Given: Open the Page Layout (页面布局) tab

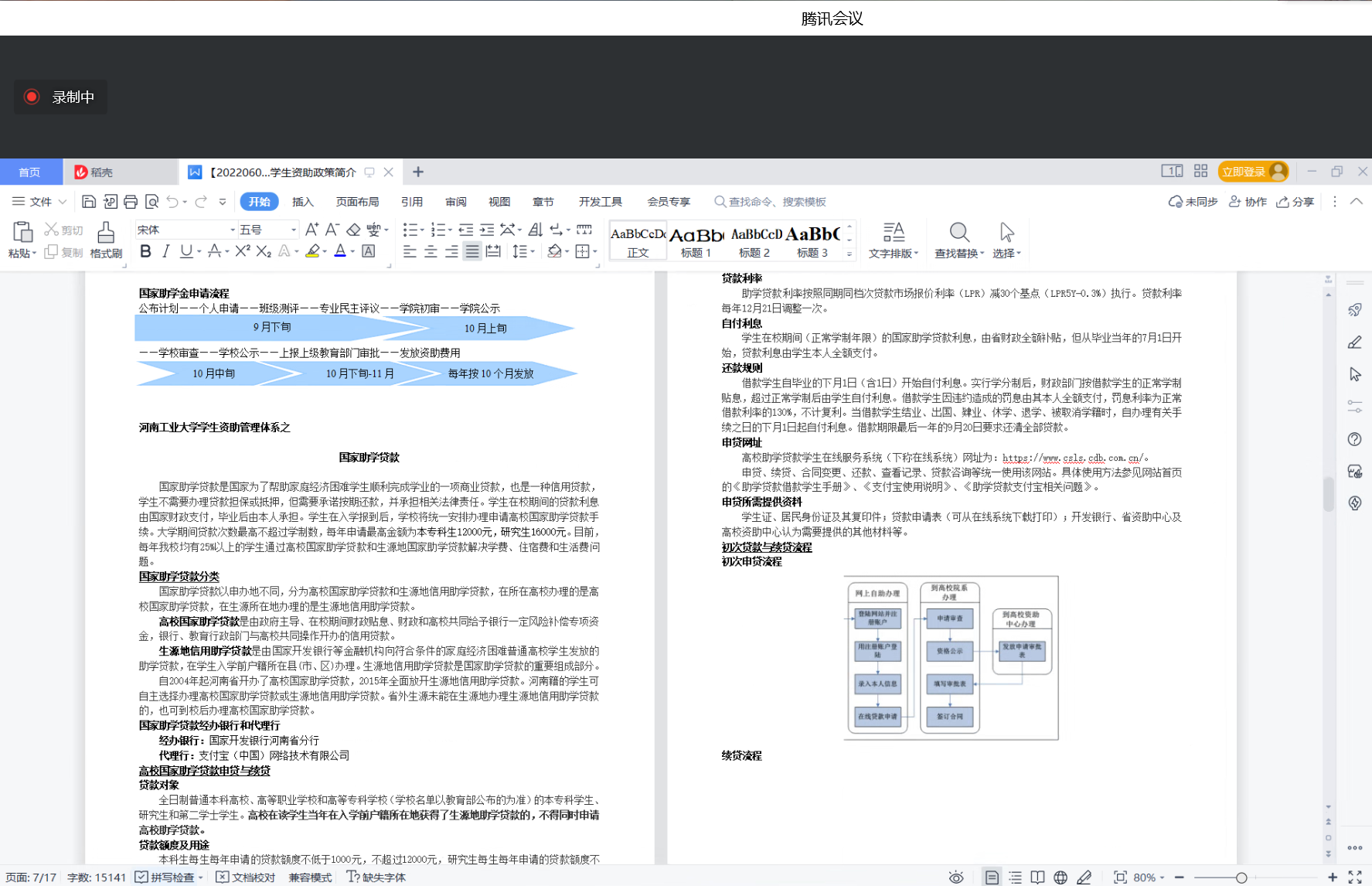Looking at the screenshot, I should coord(357,202).
